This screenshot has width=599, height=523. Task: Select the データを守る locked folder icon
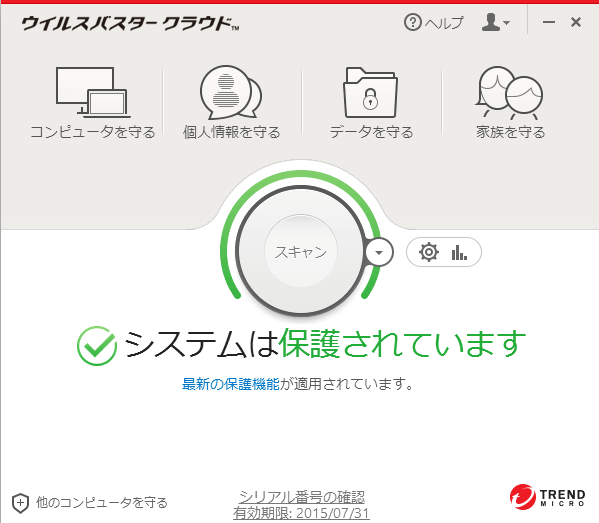point(371,92)
